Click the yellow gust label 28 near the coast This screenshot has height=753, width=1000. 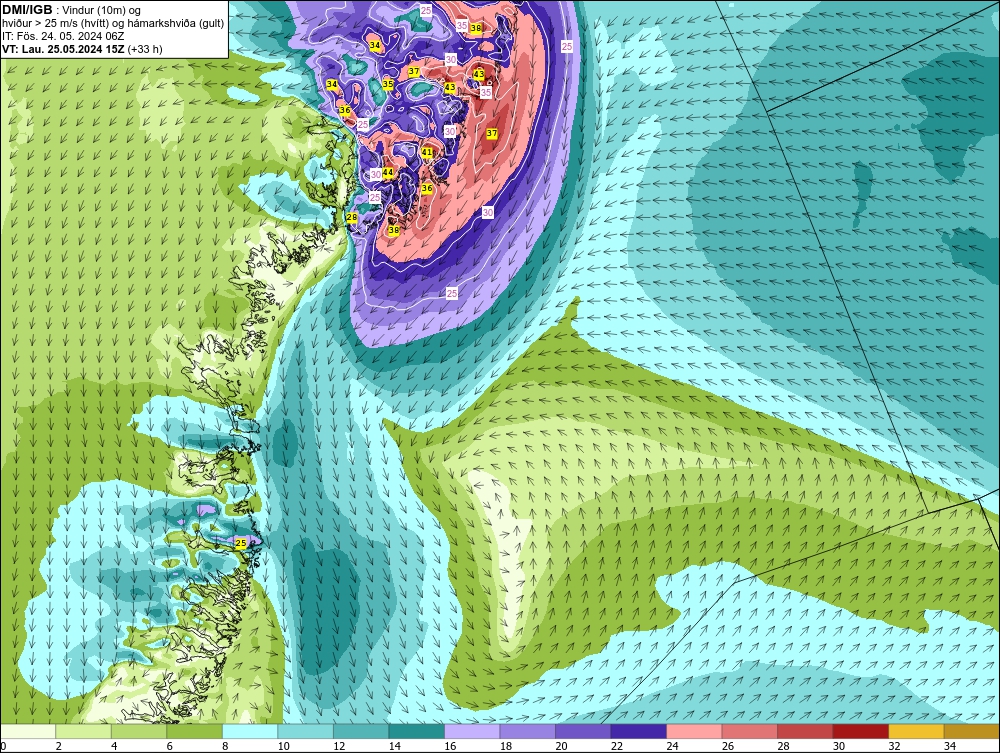(x=351, y=217)
